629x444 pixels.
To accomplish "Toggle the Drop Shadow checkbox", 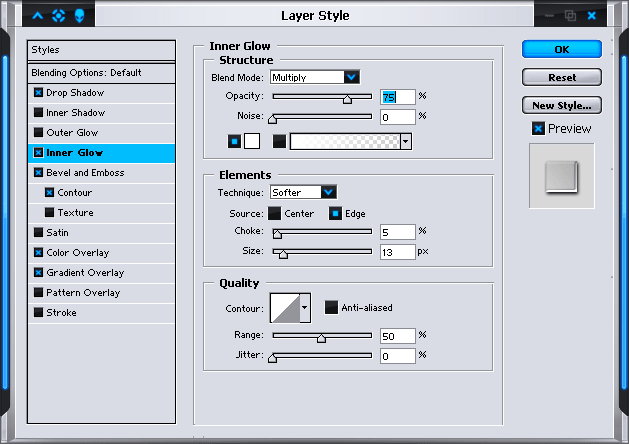I will point(39,93).
